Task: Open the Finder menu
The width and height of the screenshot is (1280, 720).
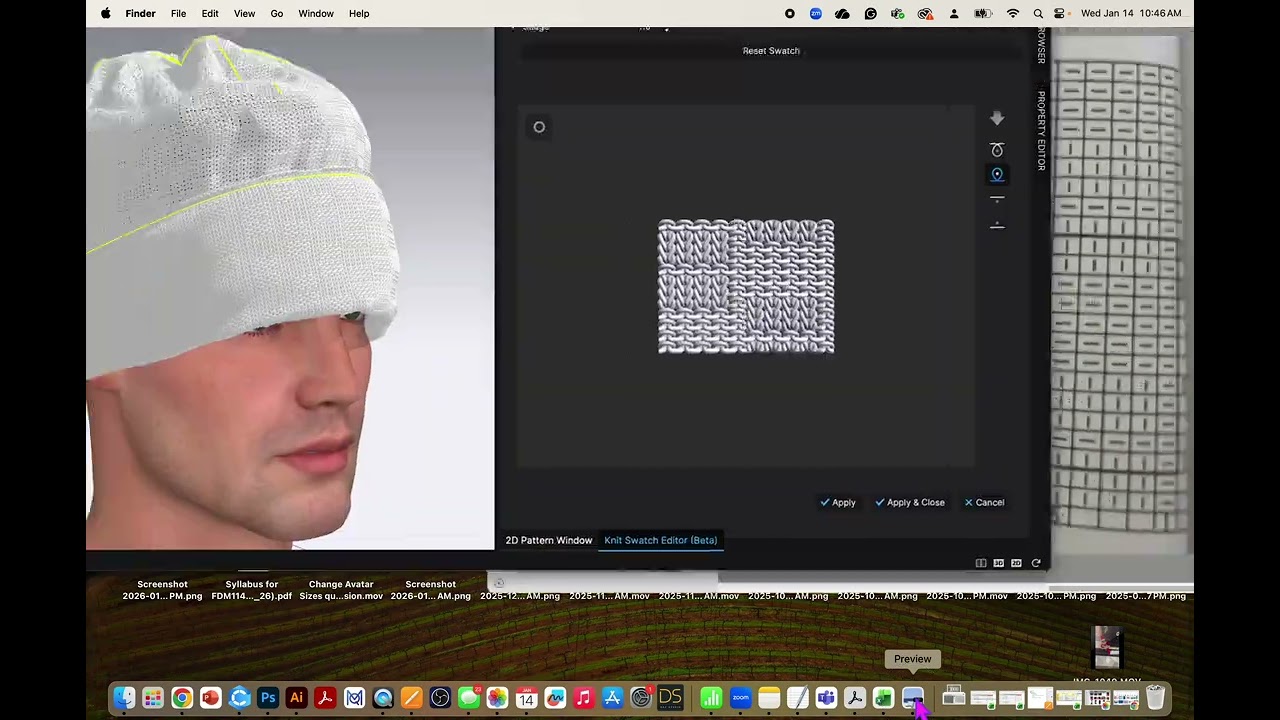Action: pos(140,14)
